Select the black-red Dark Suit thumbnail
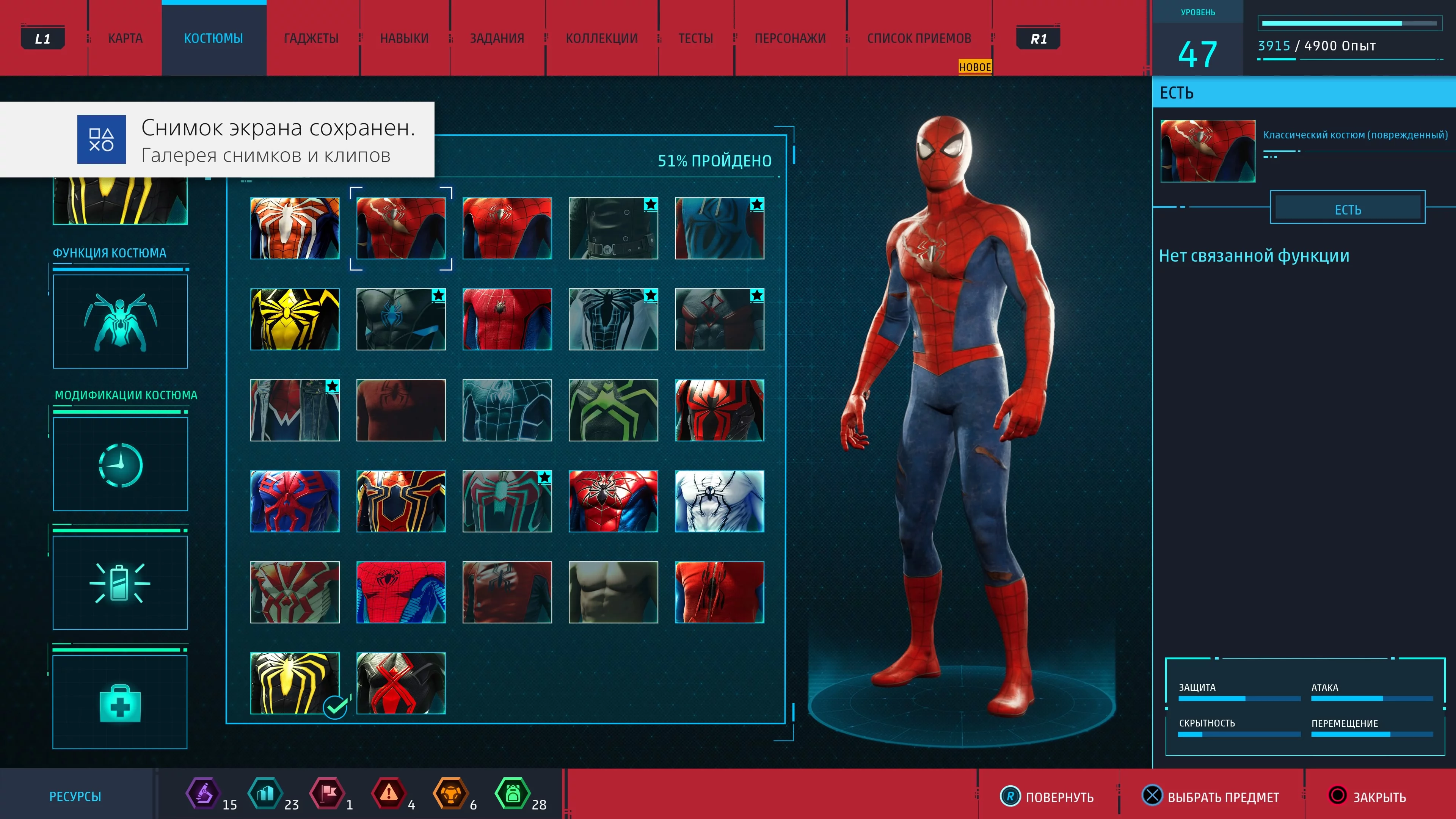The width and height of the screenshot is (1456, 819). [x=401, y=683]
